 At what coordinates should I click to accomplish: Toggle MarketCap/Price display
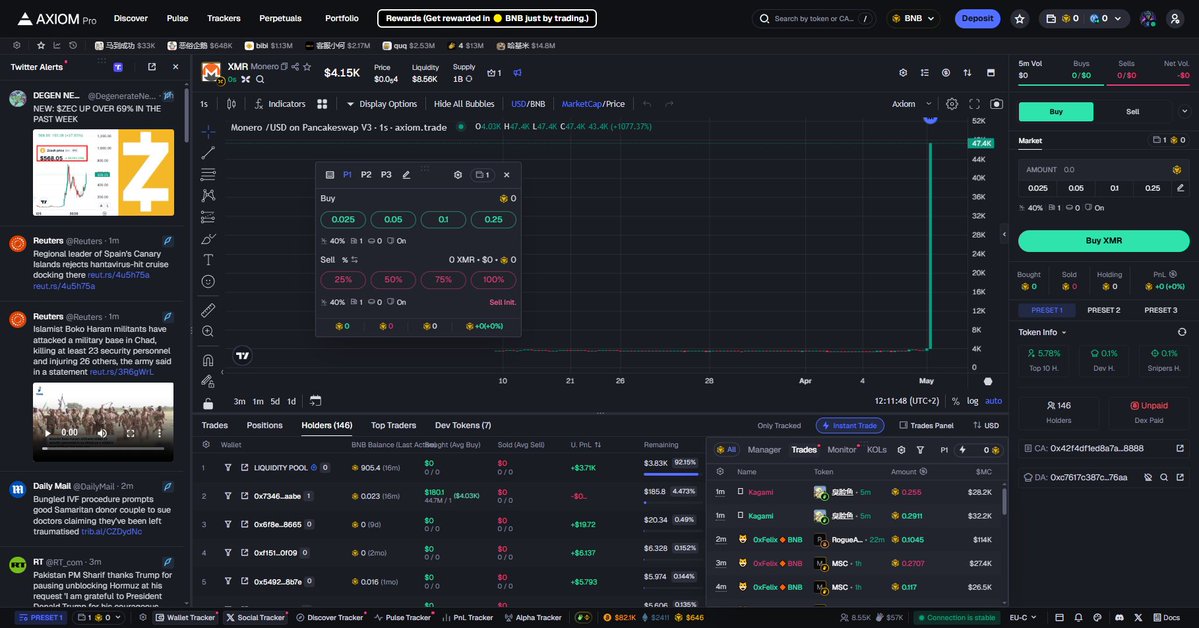(593, 104)
